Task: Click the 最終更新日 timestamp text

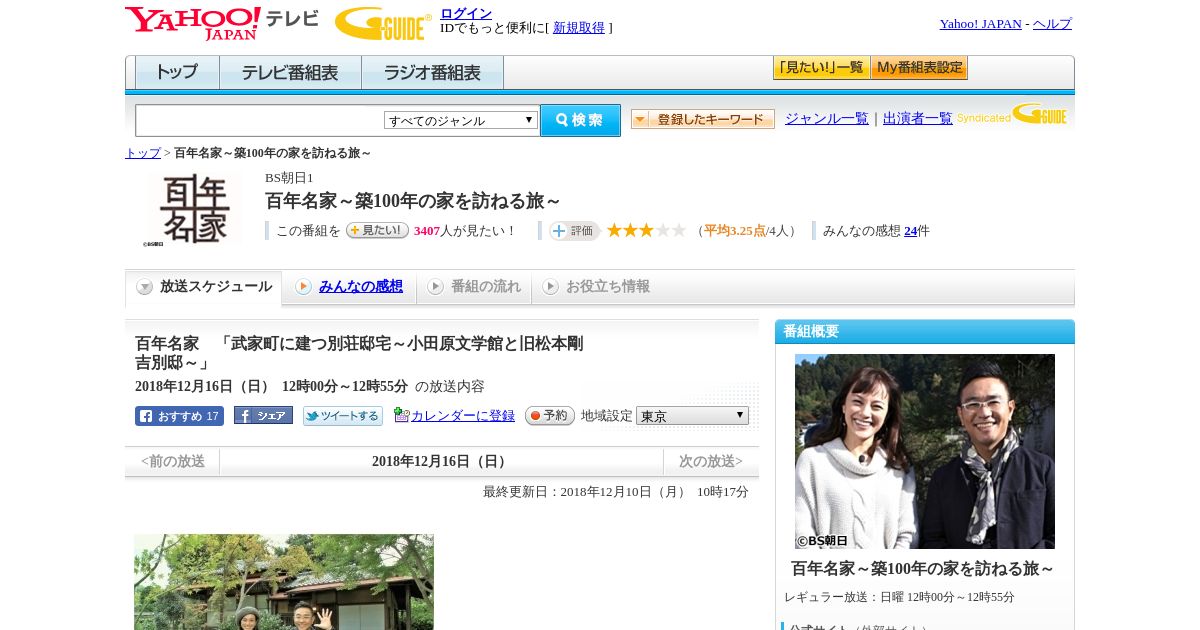Action: (x=616, y=492)
